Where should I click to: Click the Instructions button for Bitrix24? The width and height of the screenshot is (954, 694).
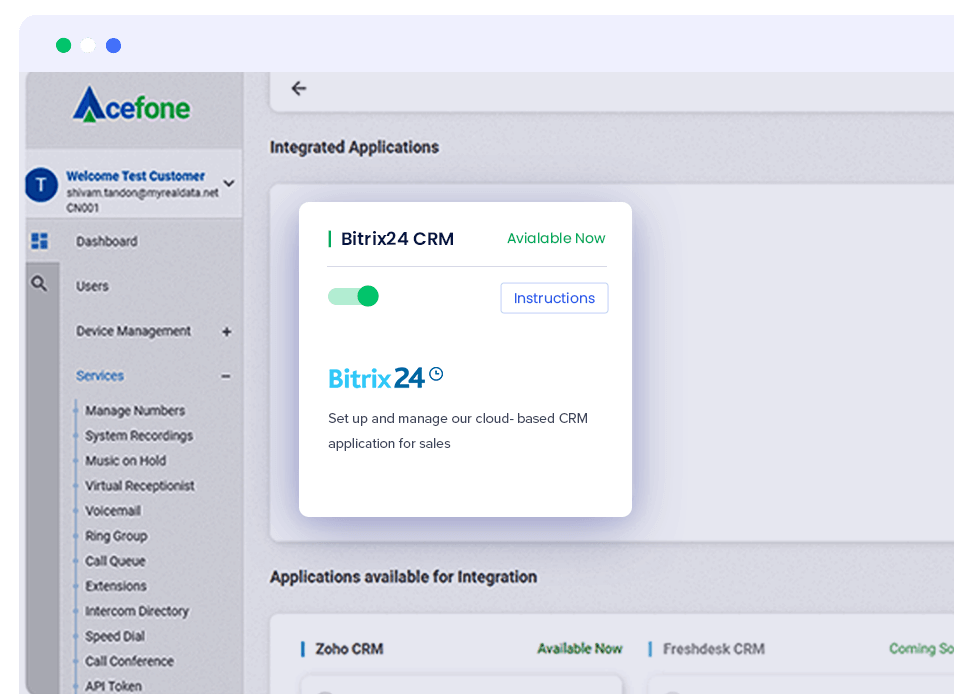pos(554,298)
